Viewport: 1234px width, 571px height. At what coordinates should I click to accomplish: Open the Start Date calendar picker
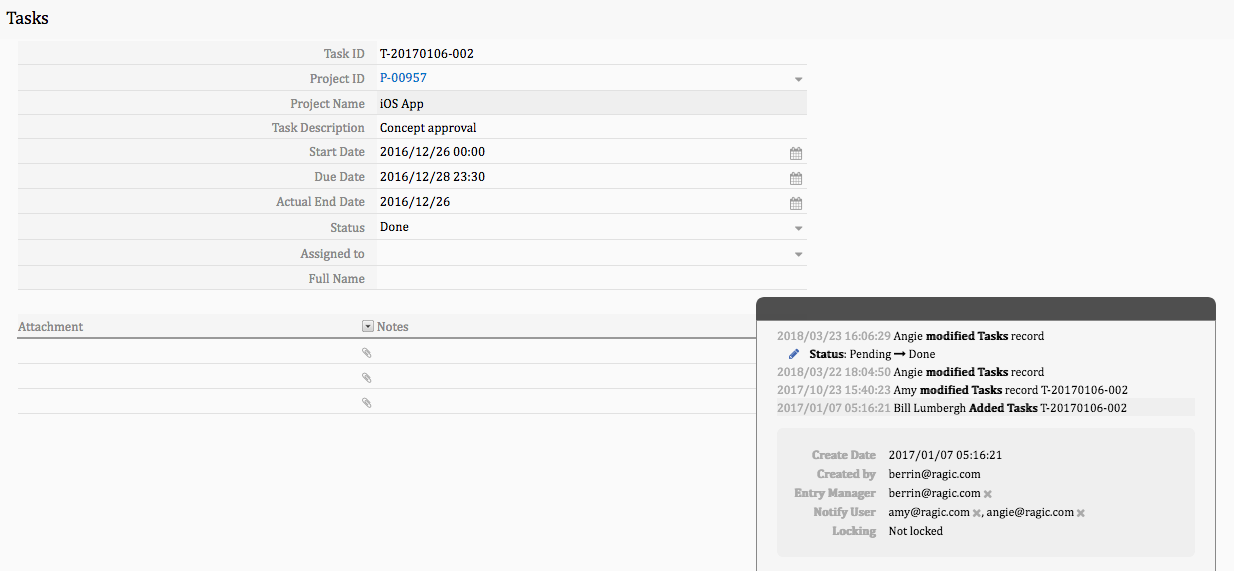coord(796,153)
